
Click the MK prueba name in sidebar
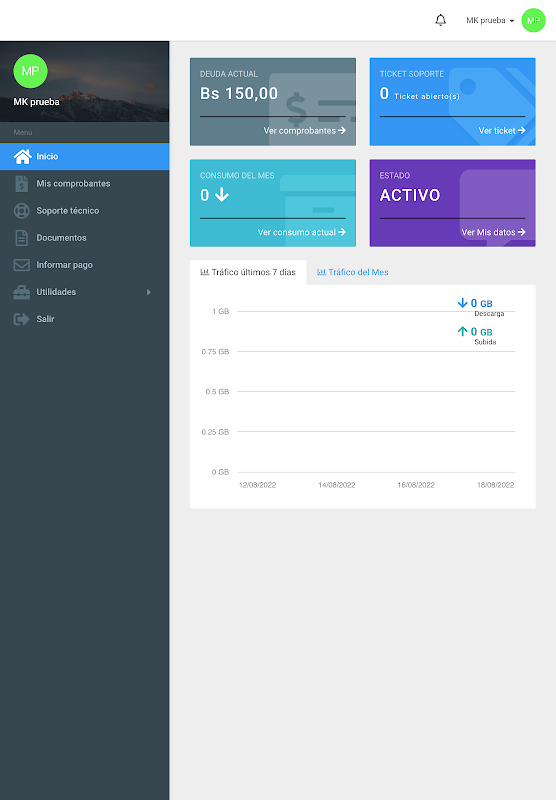click(x=36, y=102)
